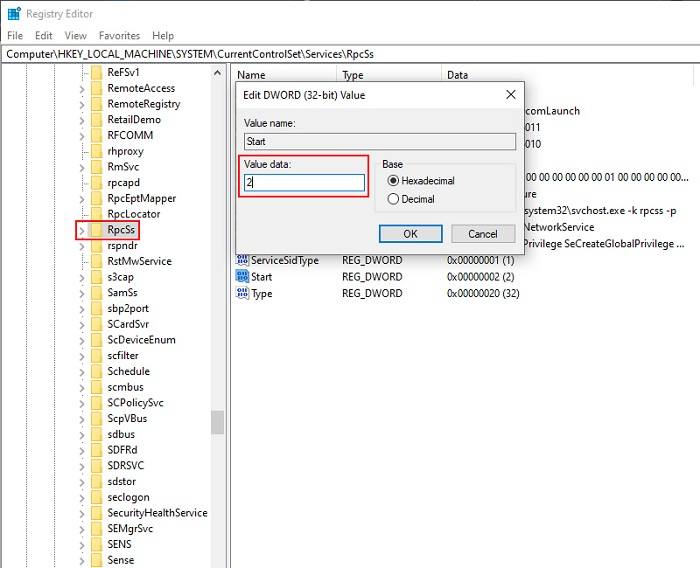This screenshot has height=568, width=700.
Task: Expand the RpcEptMapper tree node
Action: coord(82,199)
